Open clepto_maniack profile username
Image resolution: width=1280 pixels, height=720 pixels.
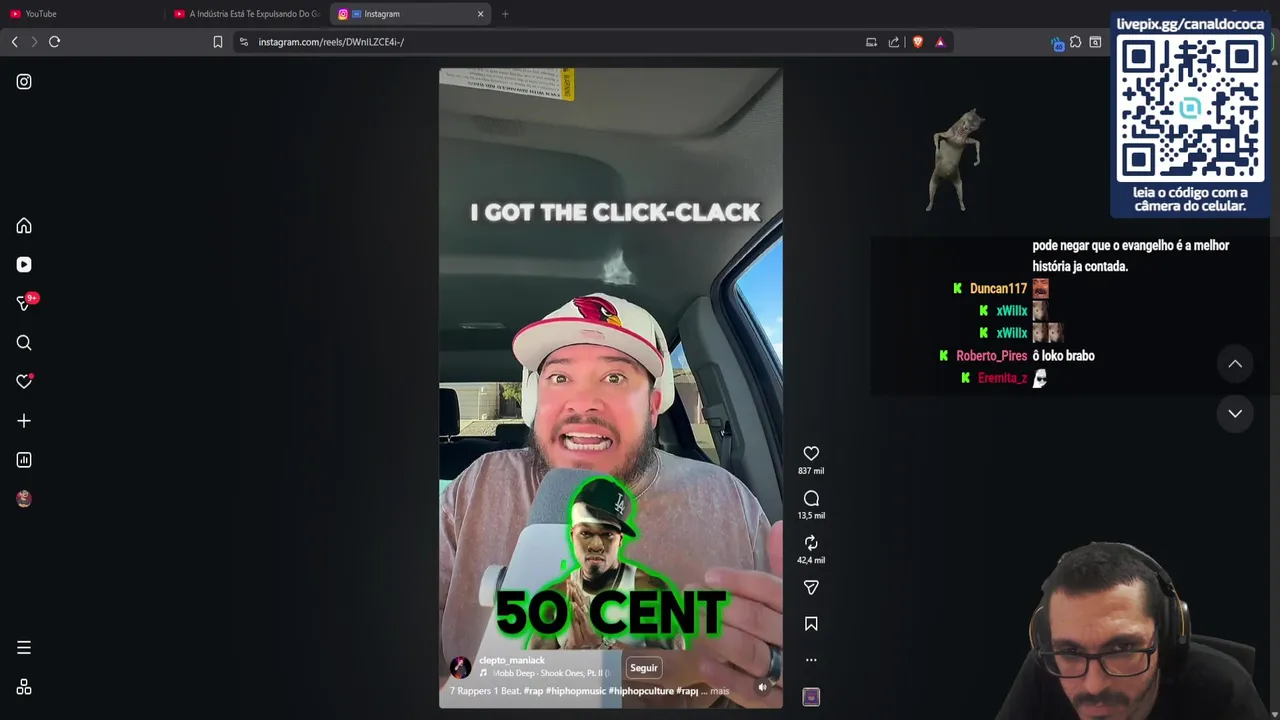pos(512,660)
